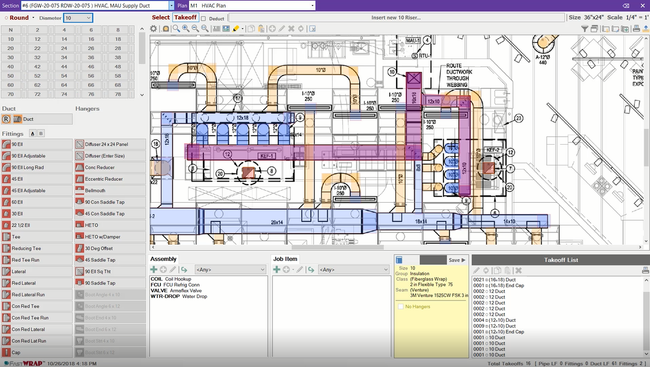The image size is (650, 367).
Task: Click the print icon in drawing toolbar
Action: [x=636, y=29]
